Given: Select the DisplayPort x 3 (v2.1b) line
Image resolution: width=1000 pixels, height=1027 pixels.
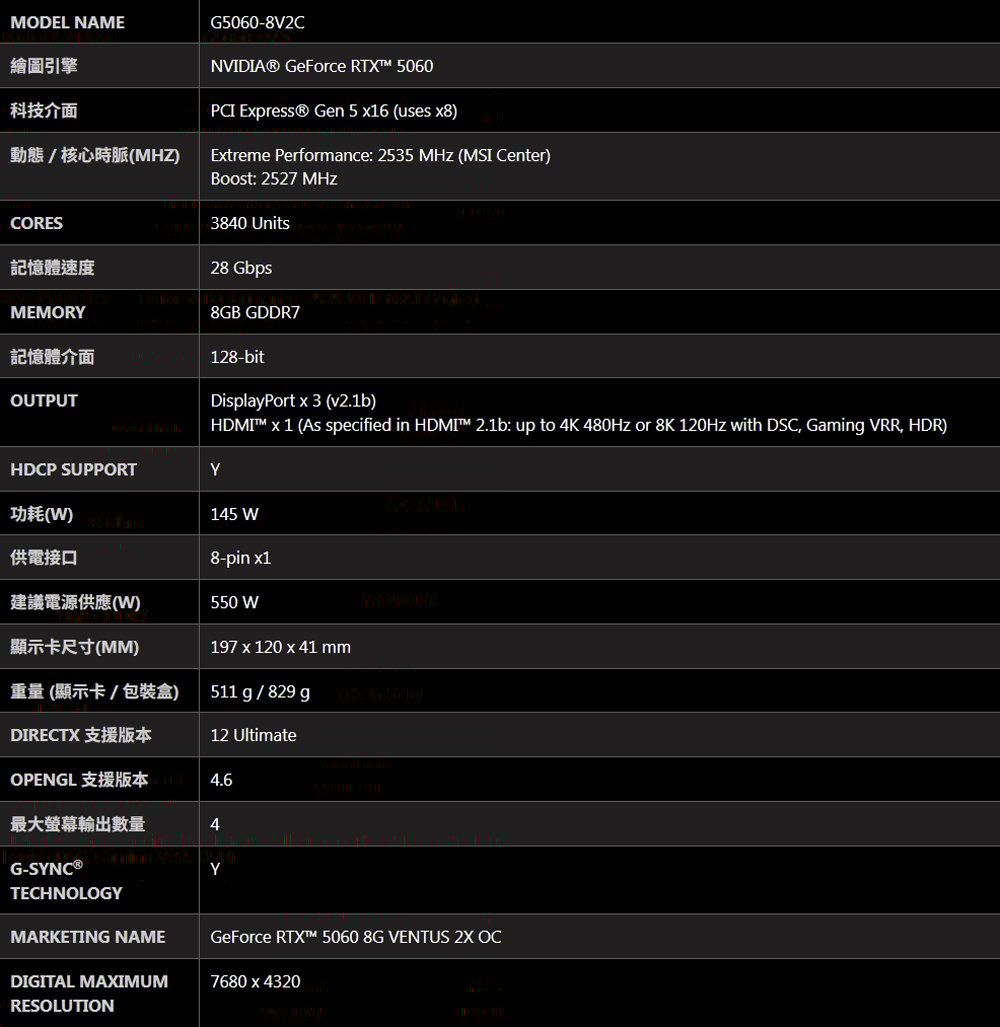Looking at the screenshot, I should (x=293, y=401).
